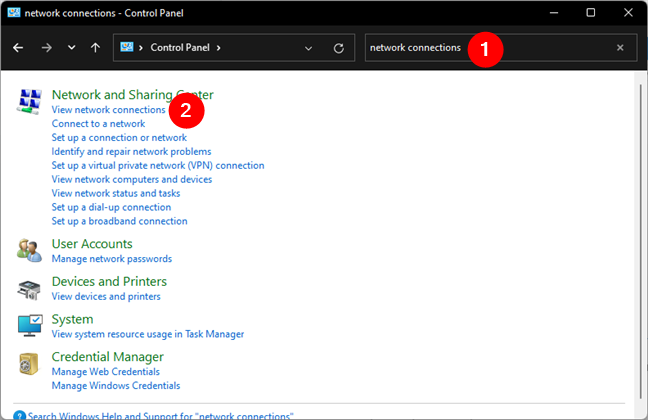The image size is (648, 420).
Task: Click the Control Panel icon in address bar
Action: (x=127, y=47)
